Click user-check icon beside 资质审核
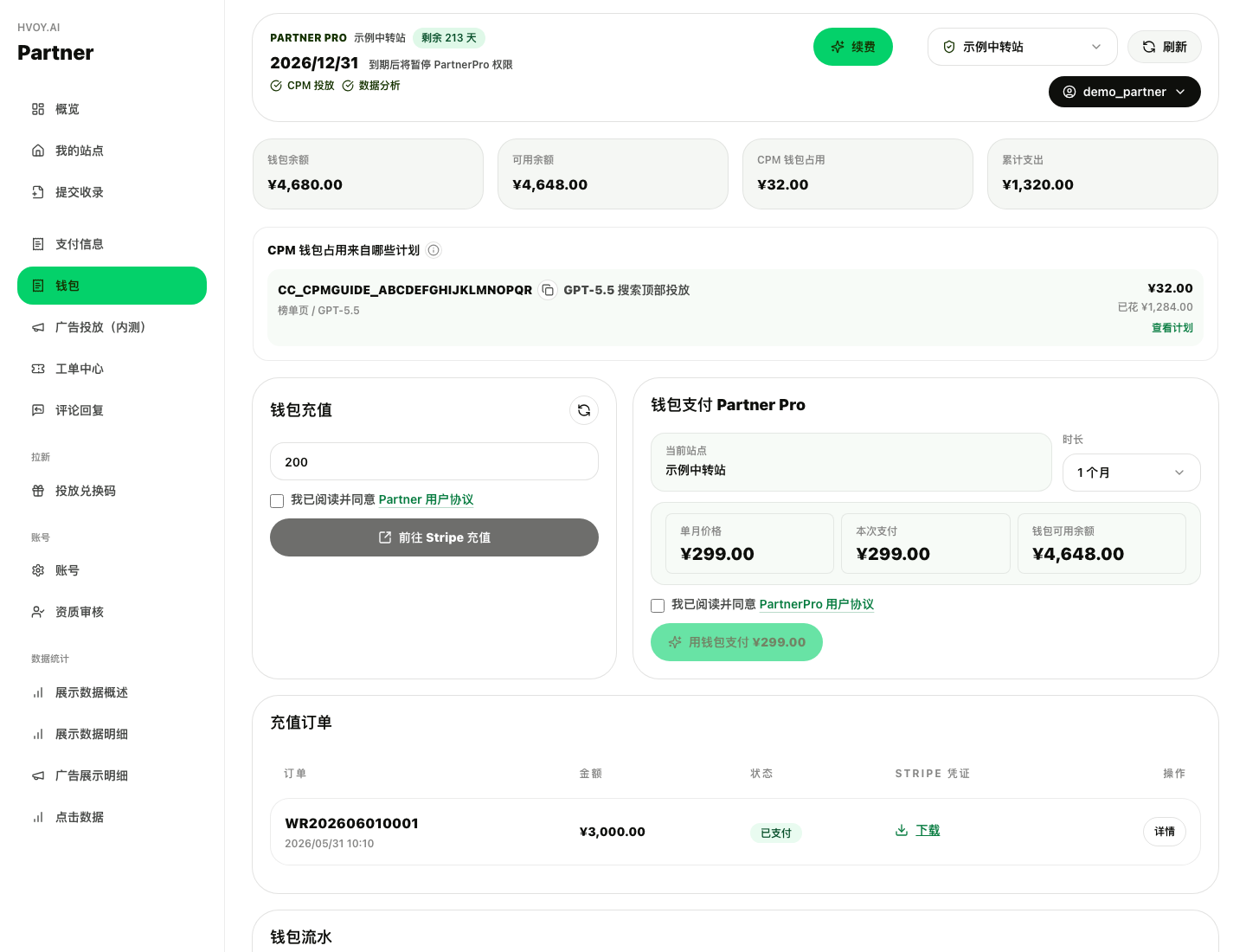1246x952 pixels. pyautogui.click(x=38, y=612)
